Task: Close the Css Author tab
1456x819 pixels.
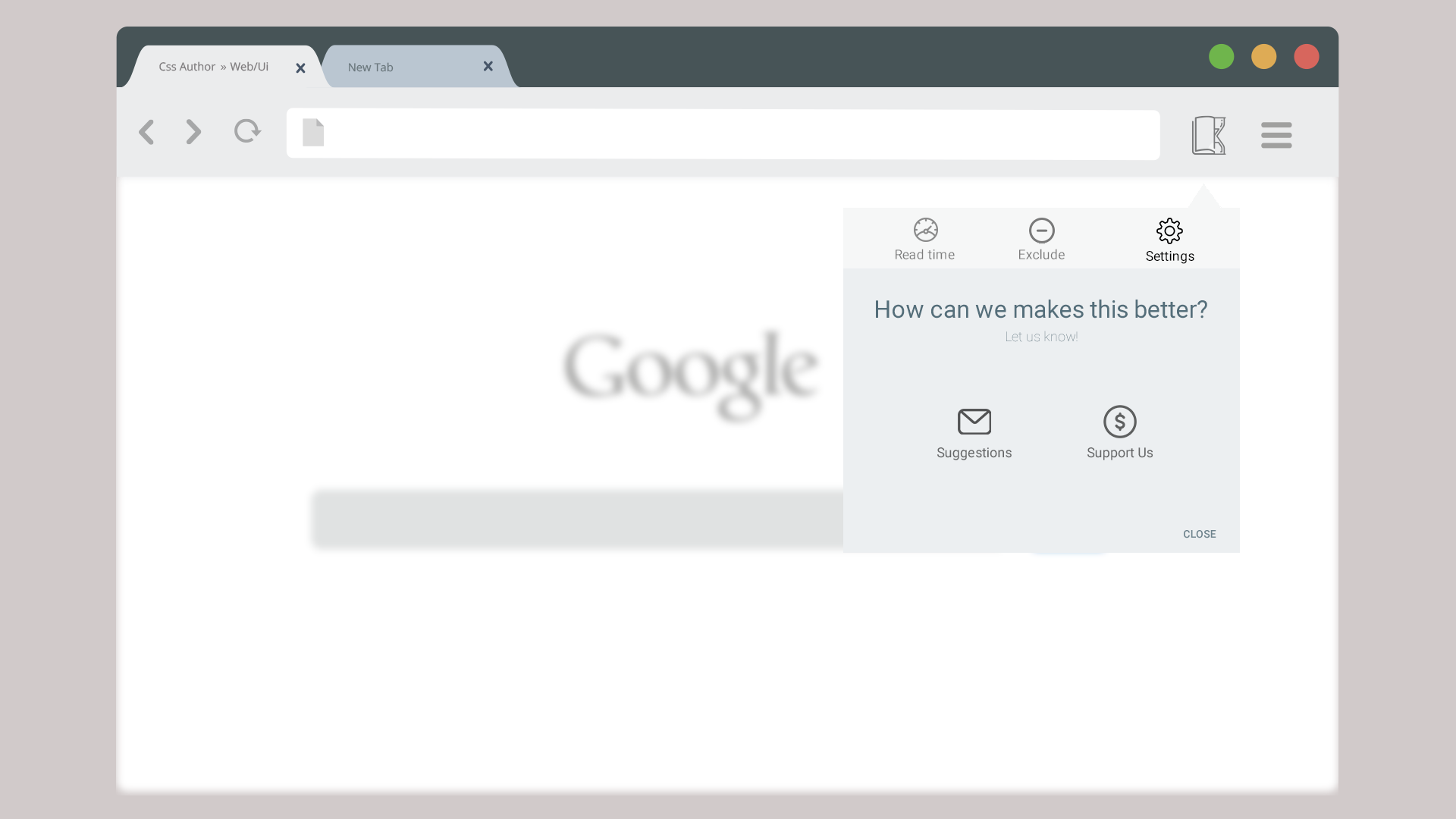Action: 300,68
